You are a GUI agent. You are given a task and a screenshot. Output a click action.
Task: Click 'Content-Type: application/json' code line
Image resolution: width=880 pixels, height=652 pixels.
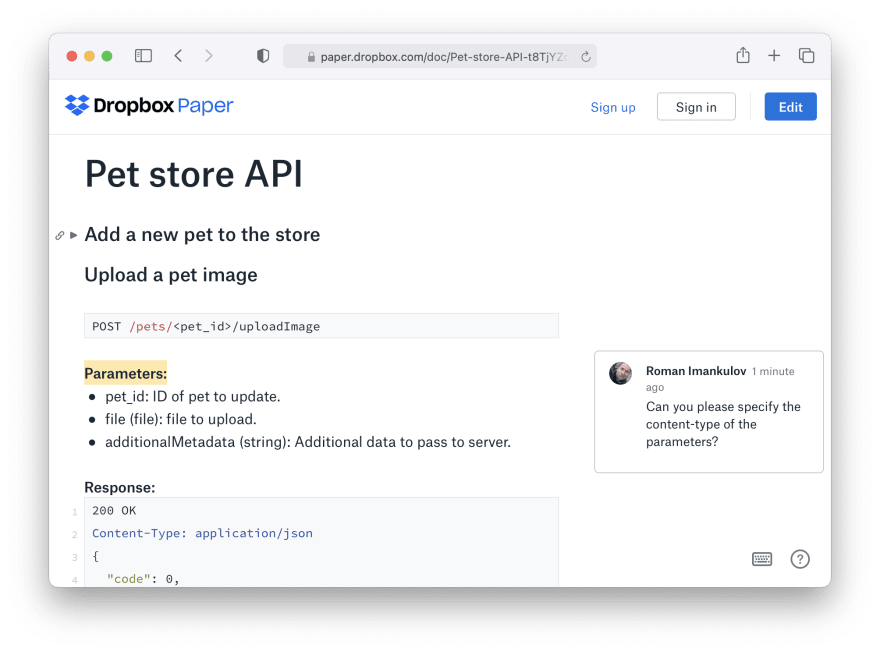click(x=202, y=533)
